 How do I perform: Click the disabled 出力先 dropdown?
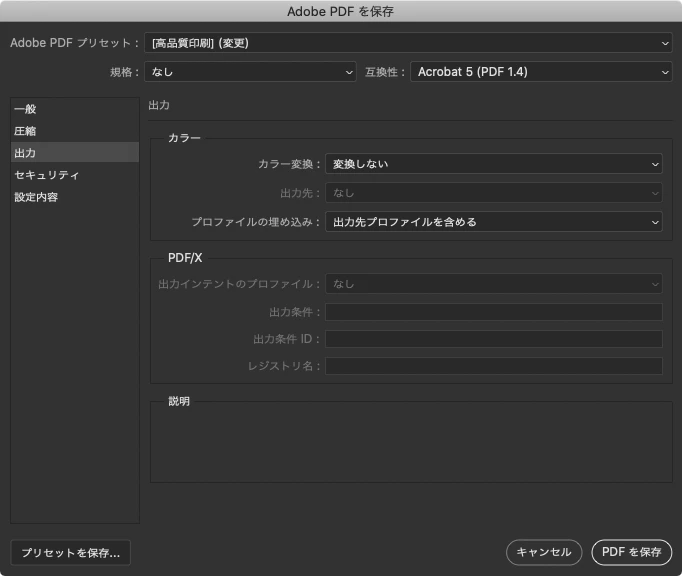tap(494, 193)
